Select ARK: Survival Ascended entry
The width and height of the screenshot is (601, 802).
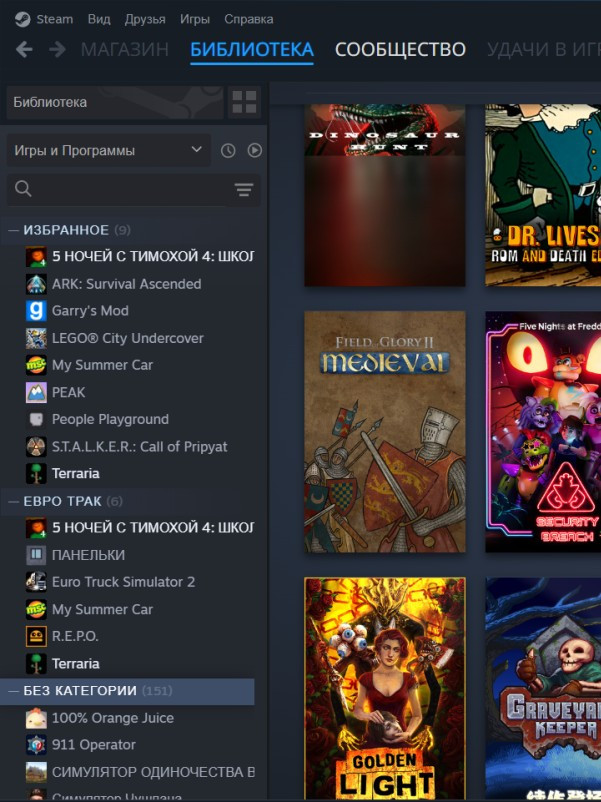pos(126,284)
